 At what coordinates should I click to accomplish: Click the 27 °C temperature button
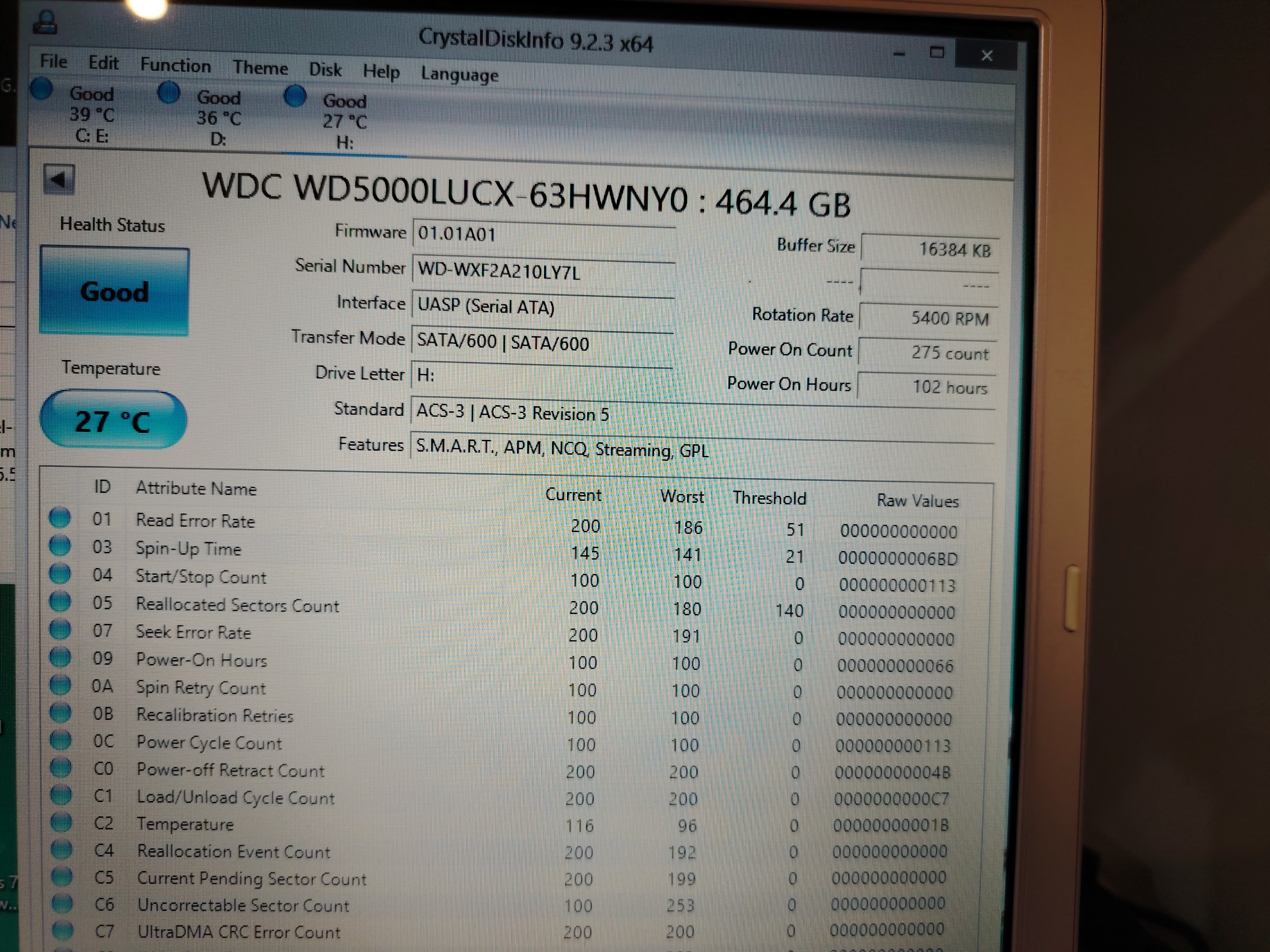tap(113, 420)
